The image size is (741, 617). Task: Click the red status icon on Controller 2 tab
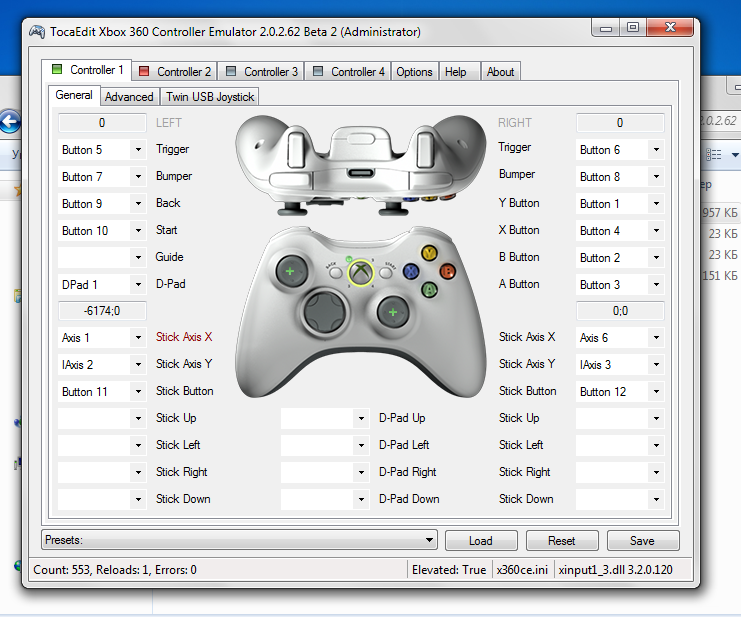[144, 71]
